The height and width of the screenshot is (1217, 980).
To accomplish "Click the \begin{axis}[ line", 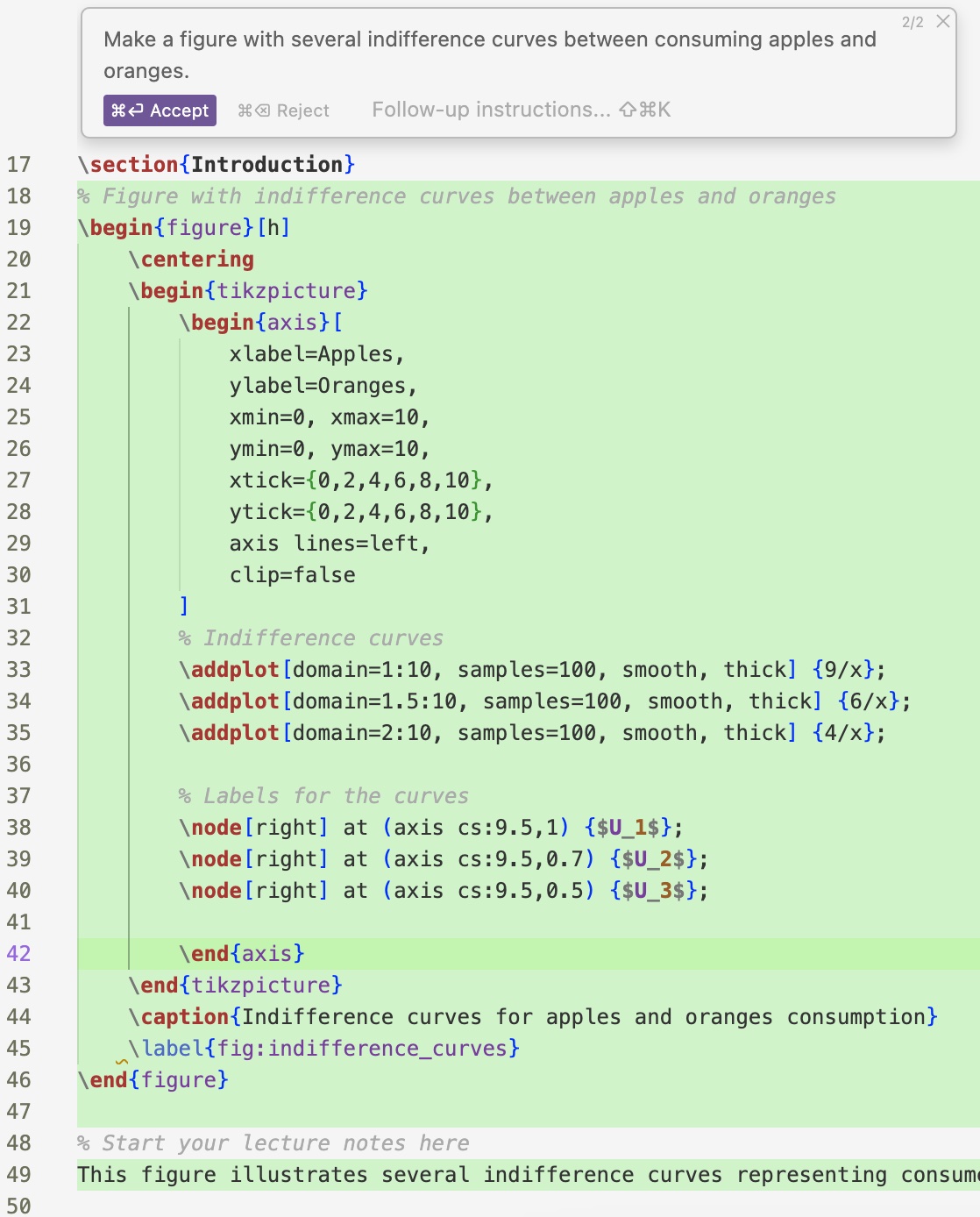I will click(261, 322).
